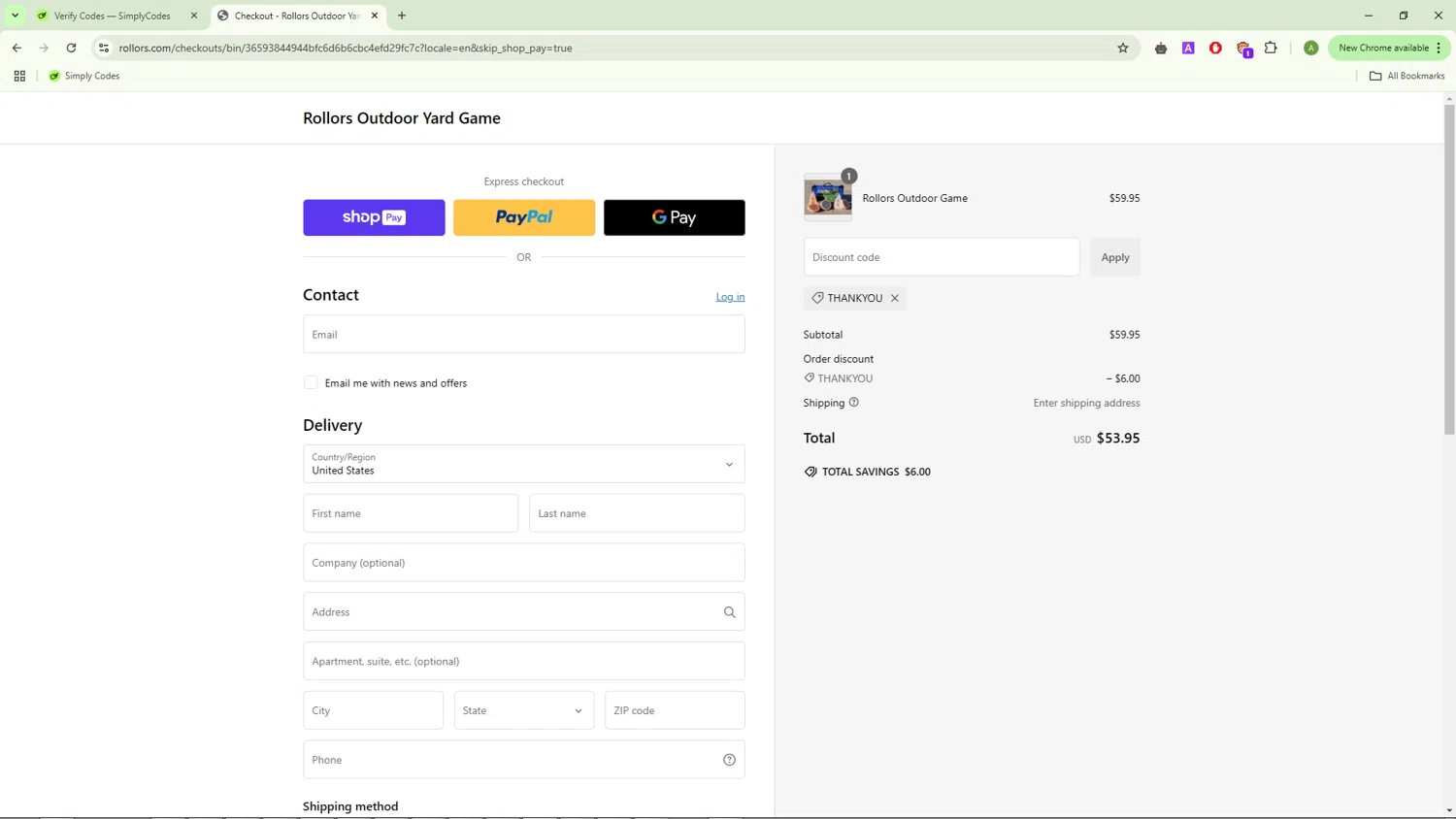1456x819 pixels.
Task: Click the page vertical scrollbar
Action: (x=1449, y=268)
